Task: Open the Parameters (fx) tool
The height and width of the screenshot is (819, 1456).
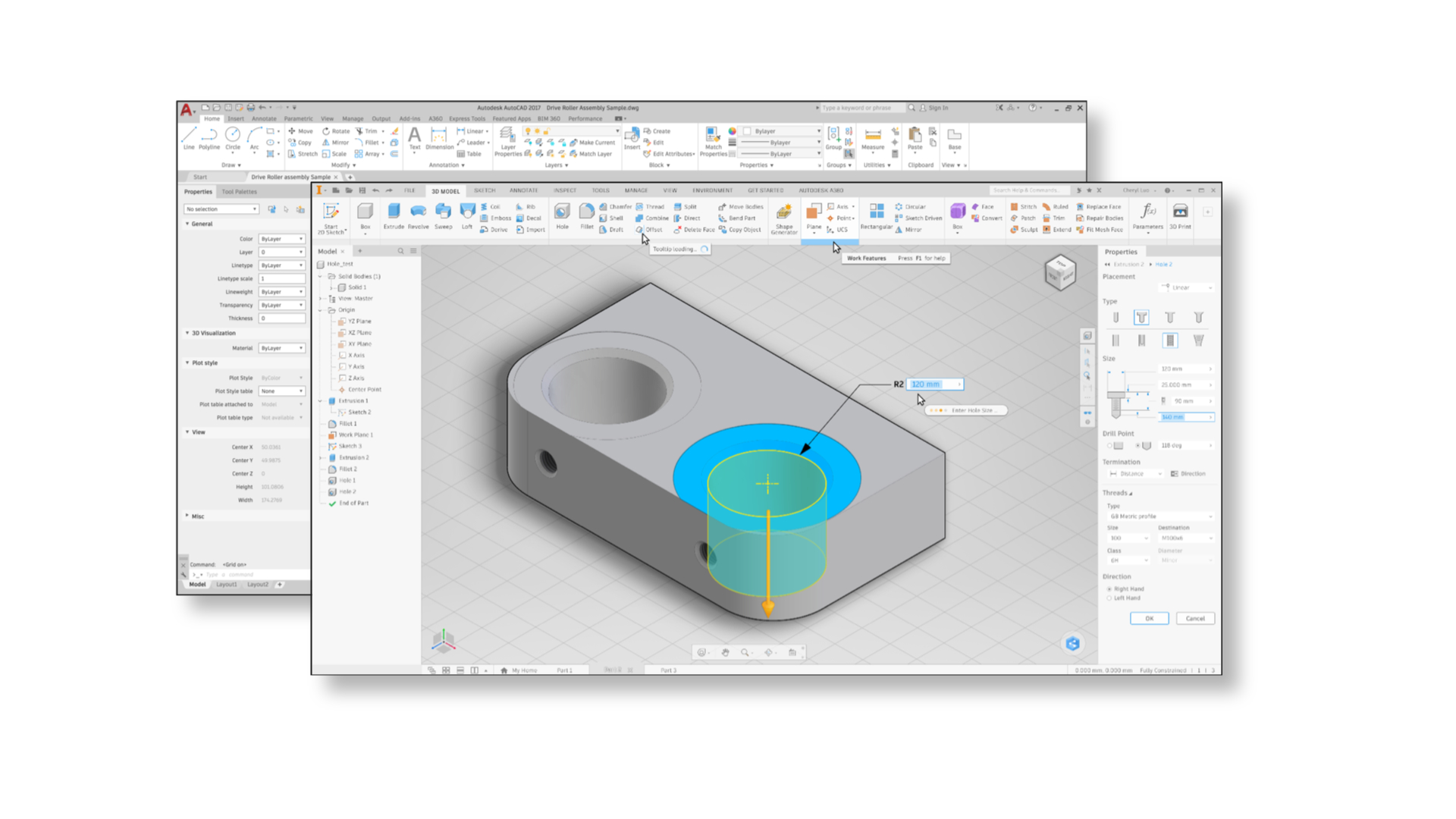Action: point(1148,216)
